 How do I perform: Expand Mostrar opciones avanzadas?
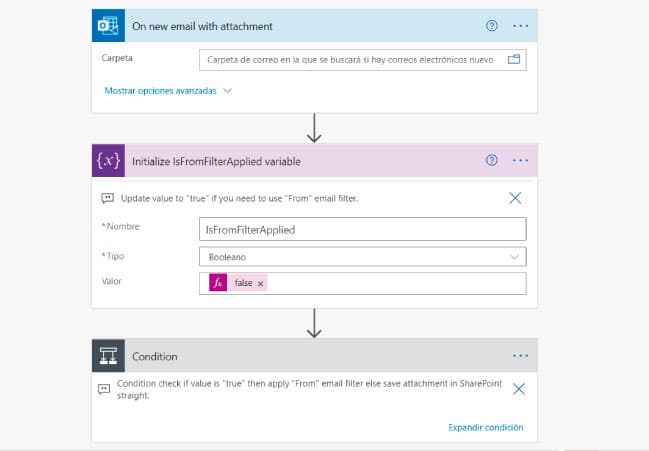pos(168,91)
